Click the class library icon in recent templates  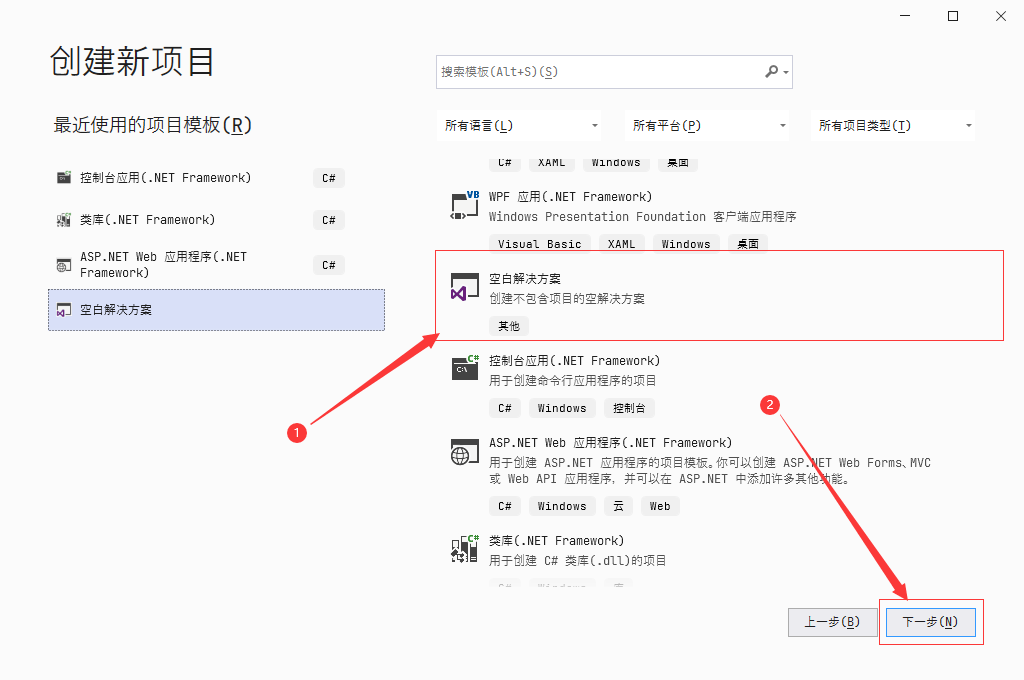63,220
